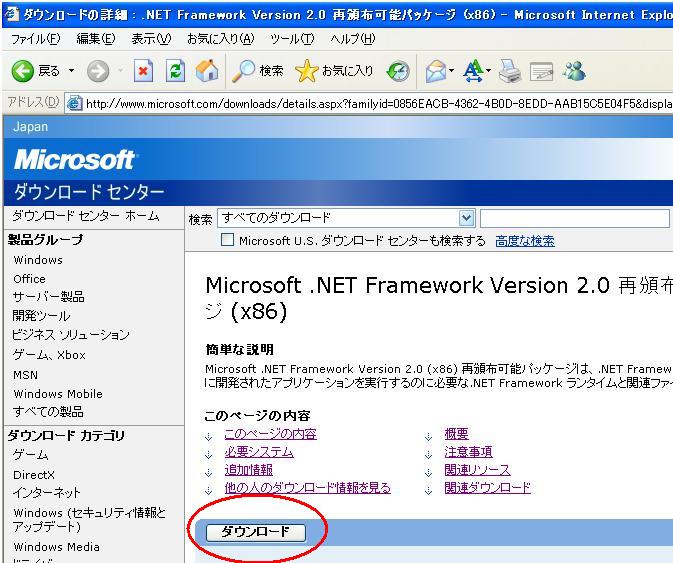
Task: Open the 検索 search toolbar button
Action: [257, 71]
